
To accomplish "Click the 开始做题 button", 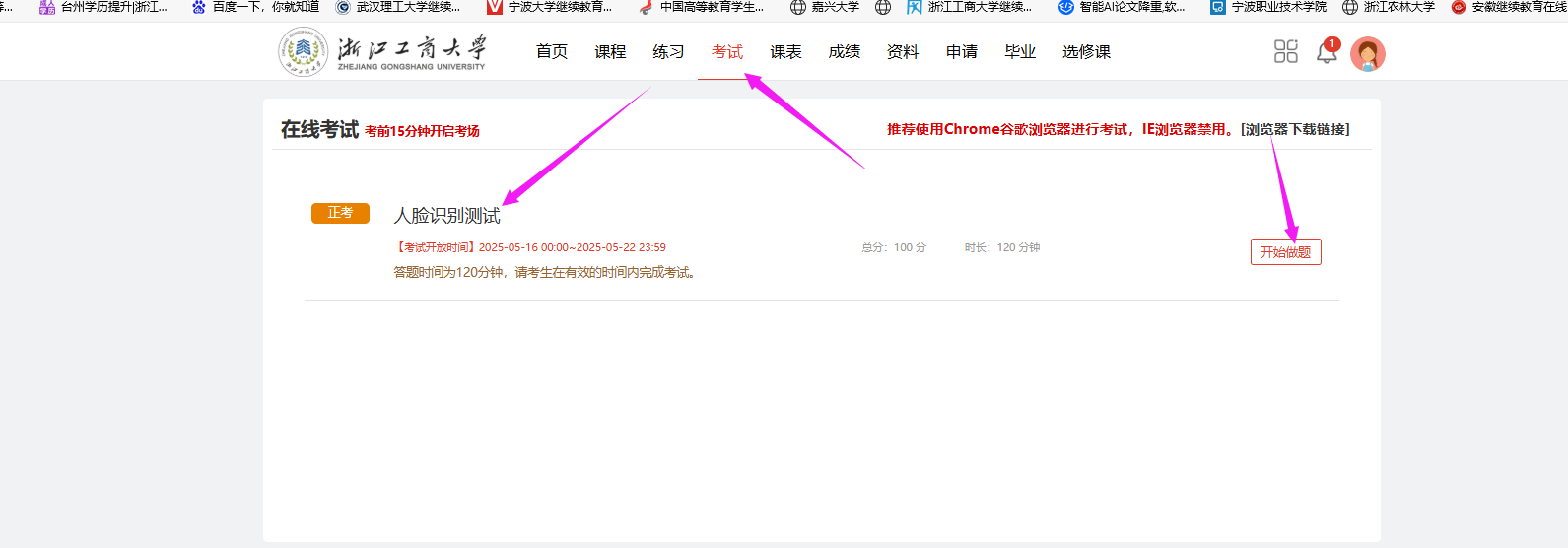I will coord(1285,252).
